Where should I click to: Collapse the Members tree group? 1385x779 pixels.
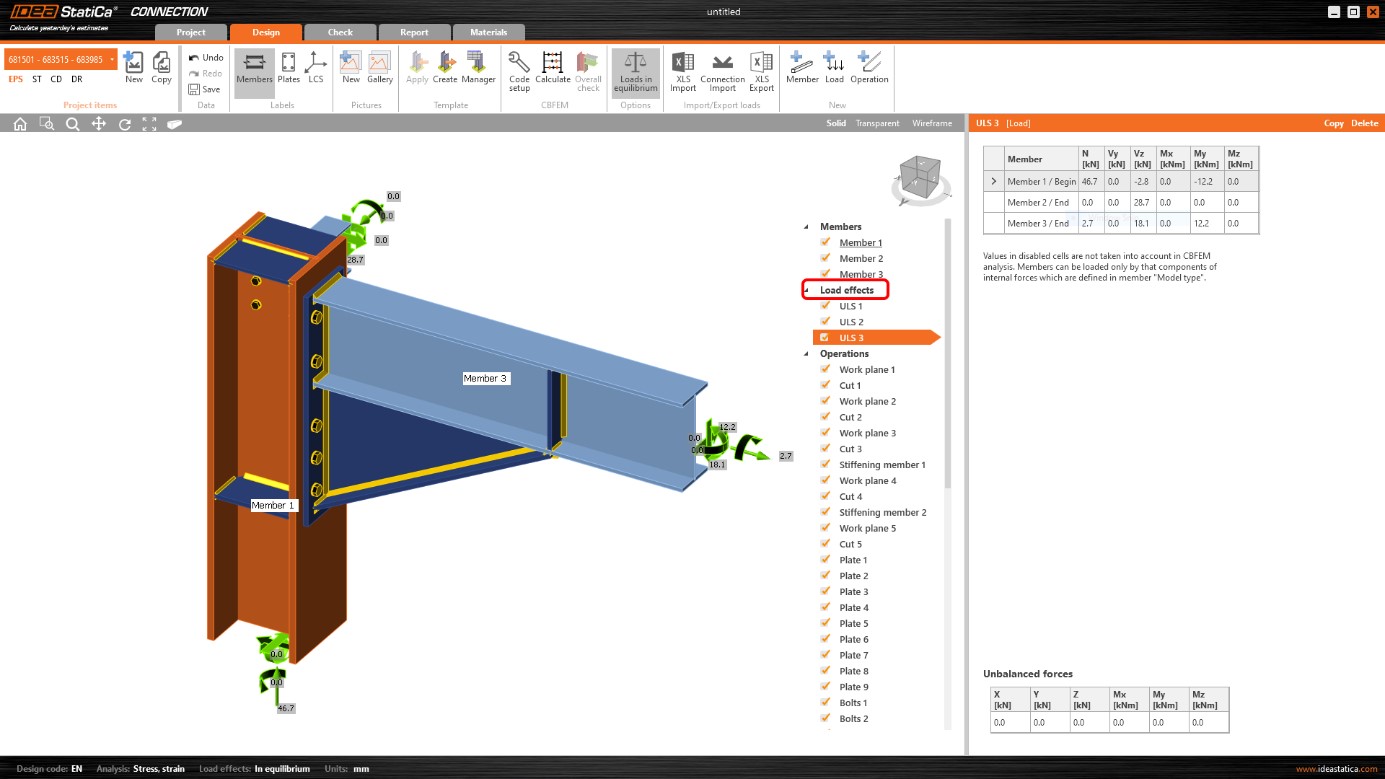(x=807, y=227)
